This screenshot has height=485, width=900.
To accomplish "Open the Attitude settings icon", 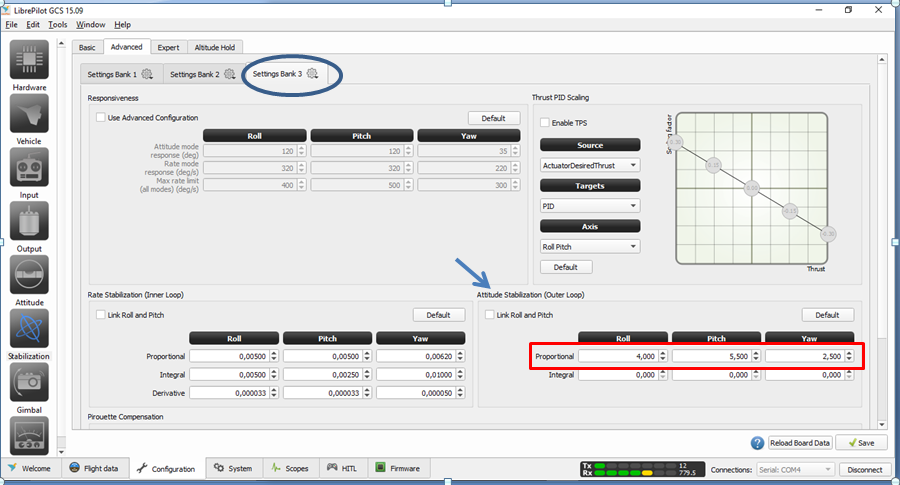I will [x=29, y=276].
